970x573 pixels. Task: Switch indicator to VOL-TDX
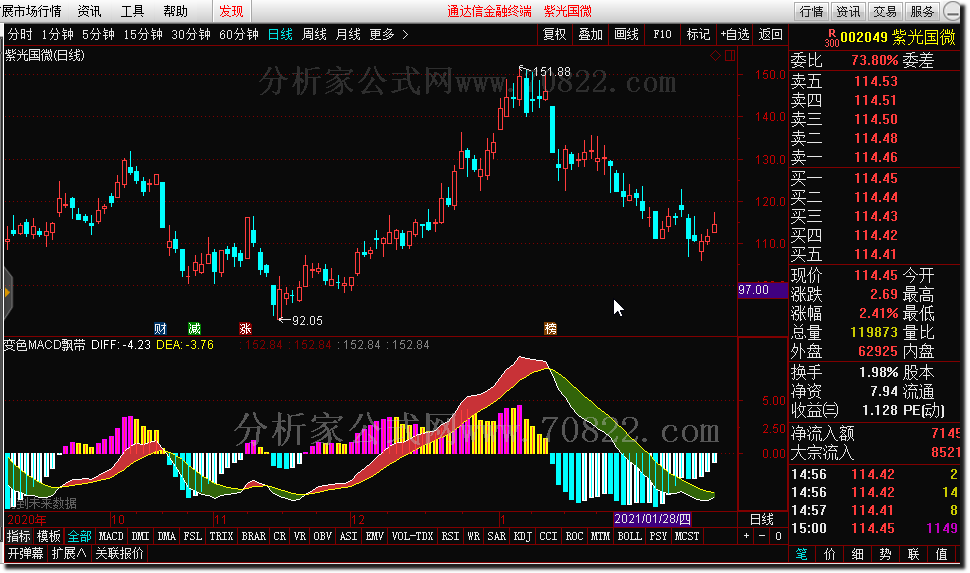413,536
